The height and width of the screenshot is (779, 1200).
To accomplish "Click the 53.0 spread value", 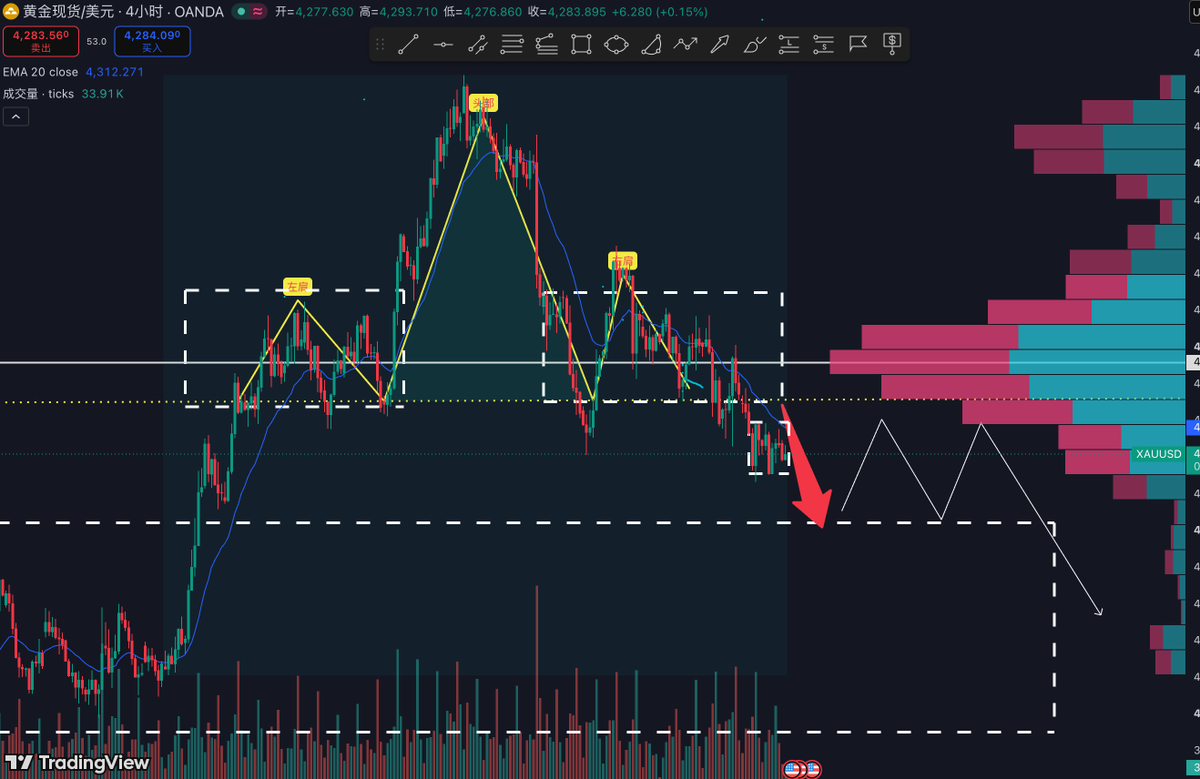I will pos(96,41).
